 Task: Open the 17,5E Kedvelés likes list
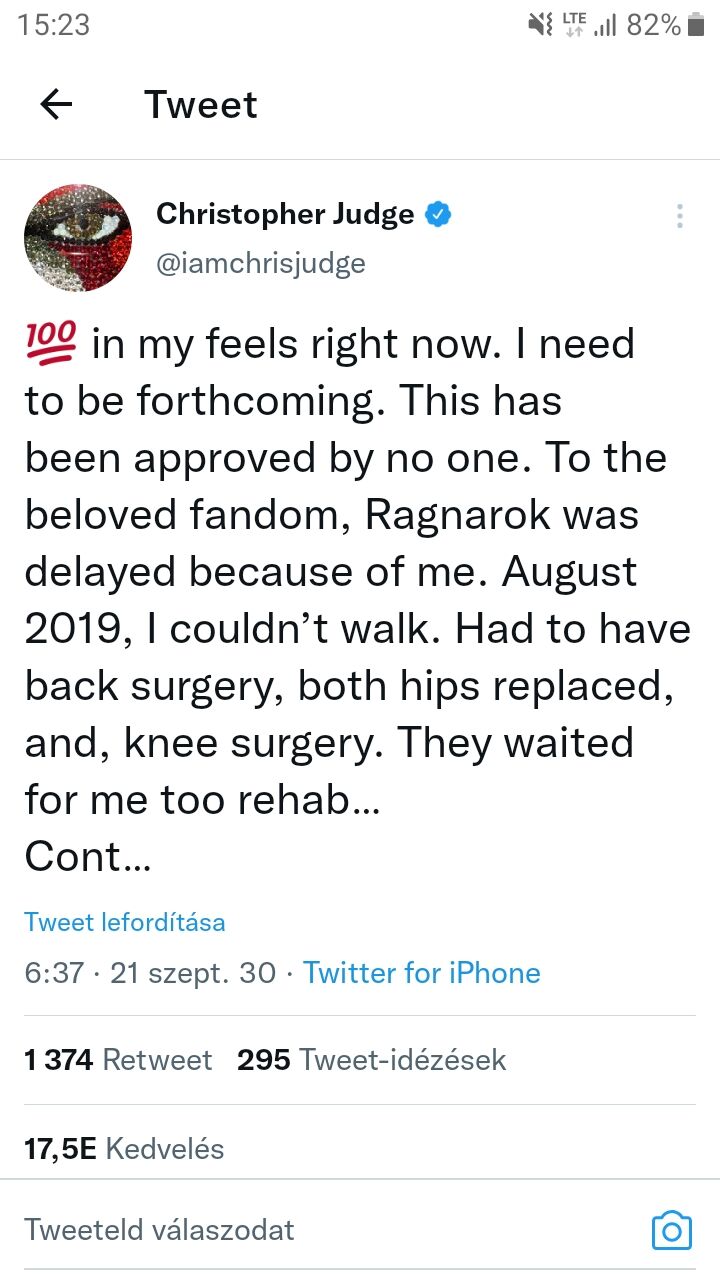pyautogui.click(x=124, y=1149)
